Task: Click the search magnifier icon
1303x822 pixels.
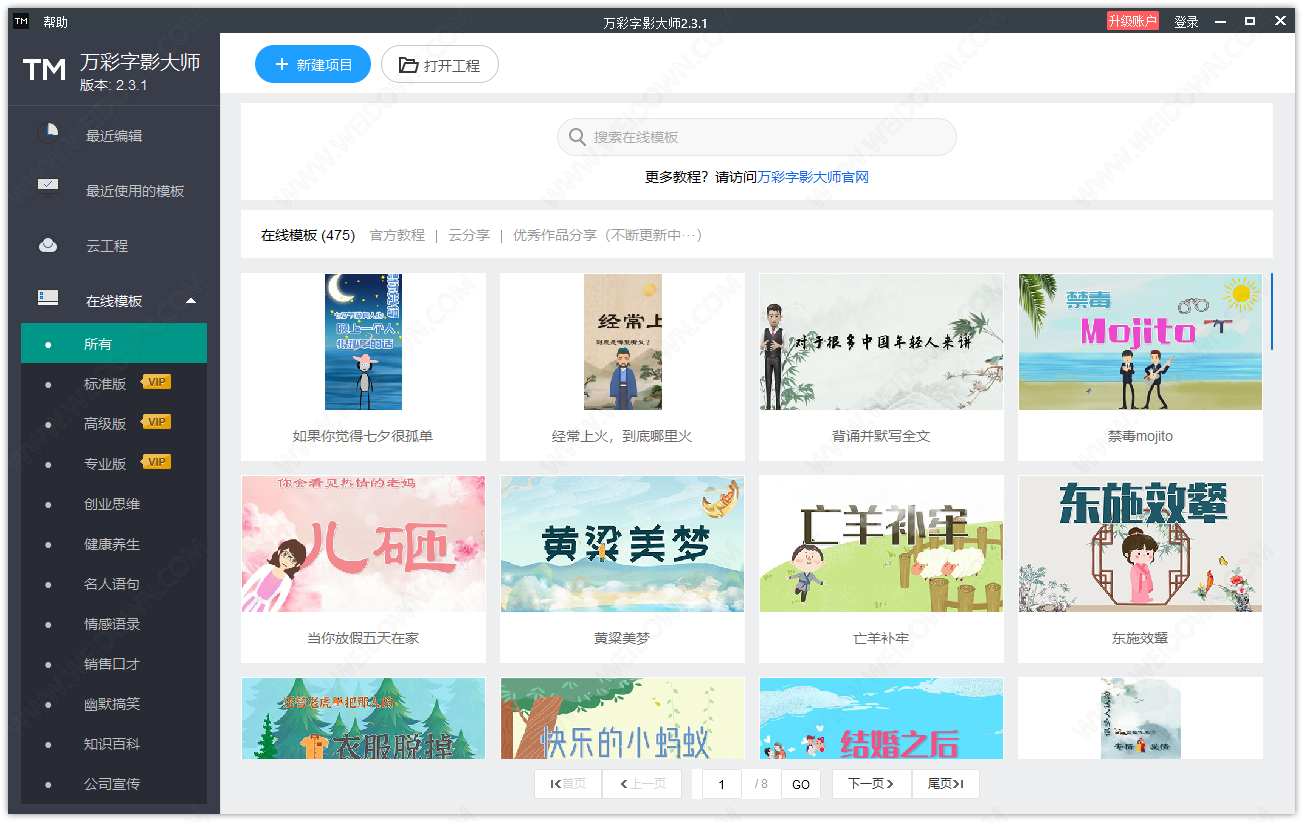Action: 577,137
